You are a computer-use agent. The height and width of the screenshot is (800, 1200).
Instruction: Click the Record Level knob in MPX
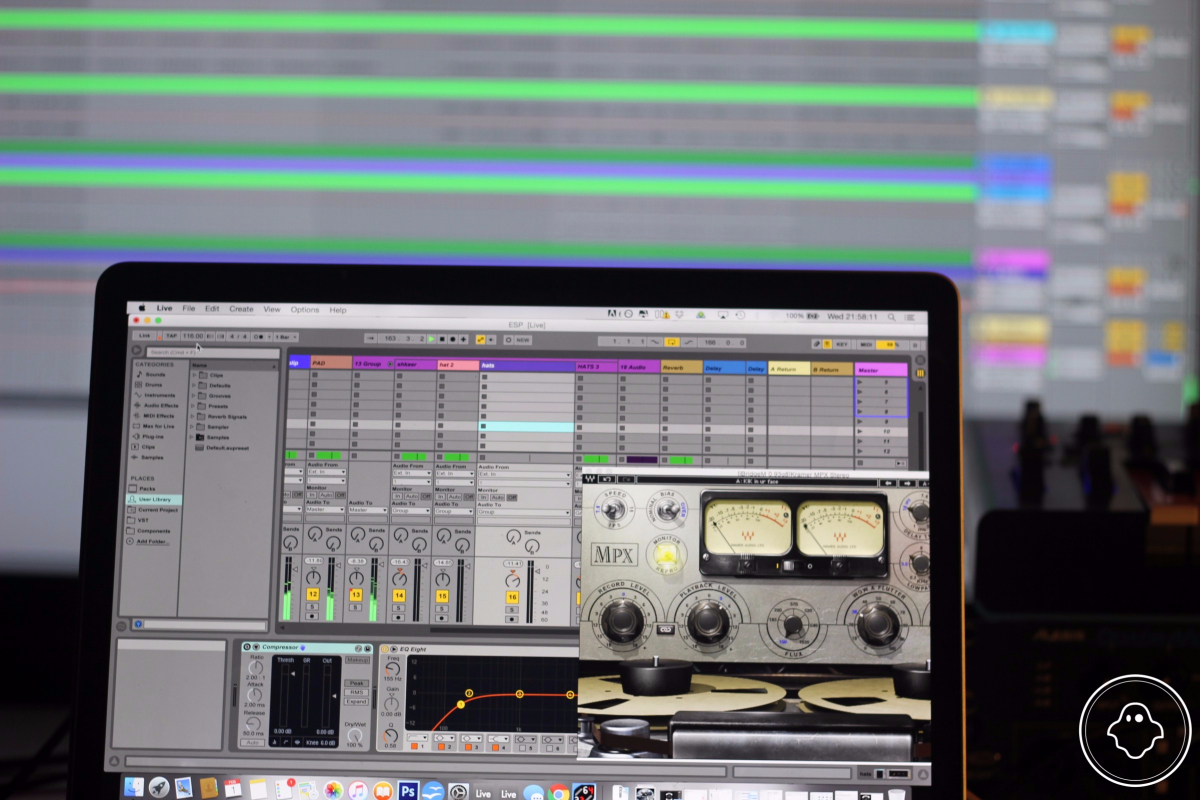(x=622, y=621)
